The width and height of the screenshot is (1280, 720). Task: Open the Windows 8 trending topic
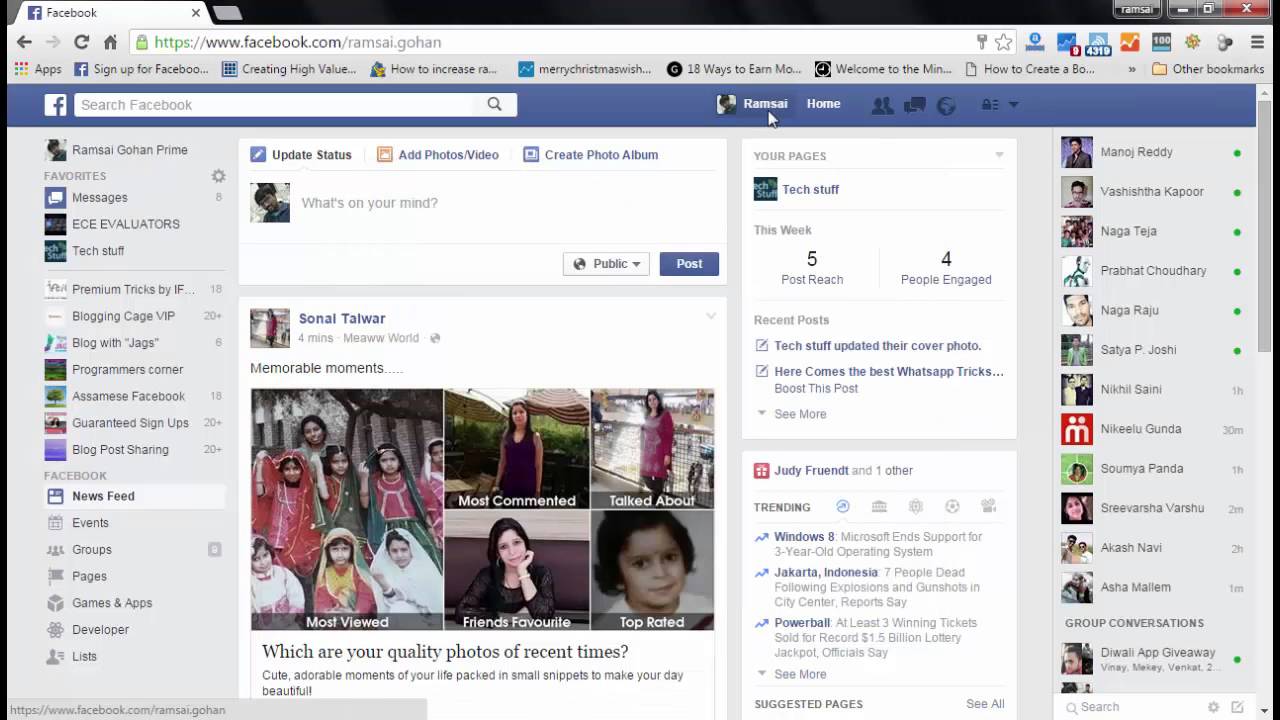click(804, 537)
